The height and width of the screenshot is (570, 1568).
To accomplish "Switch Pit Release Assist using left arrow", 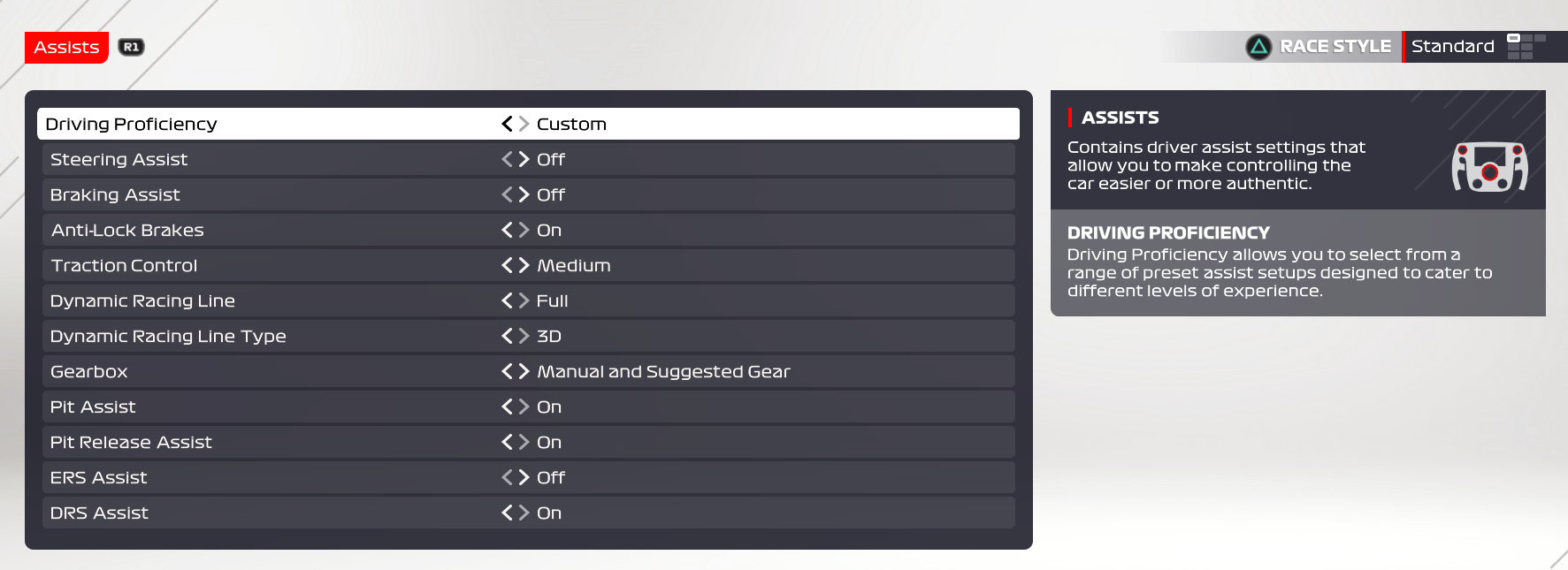I will tap(507, 442).
